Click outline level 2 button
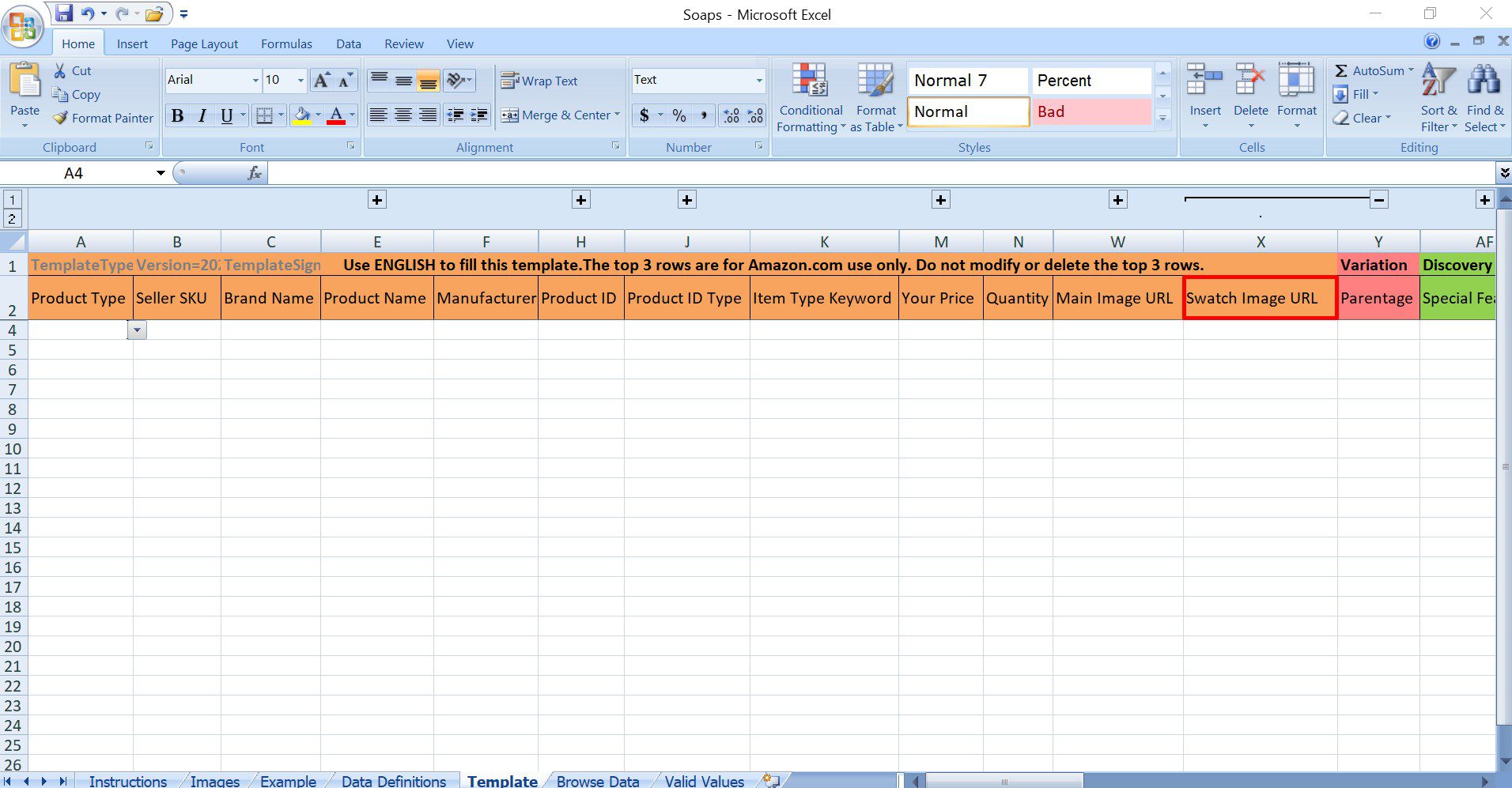 [12, 218]
